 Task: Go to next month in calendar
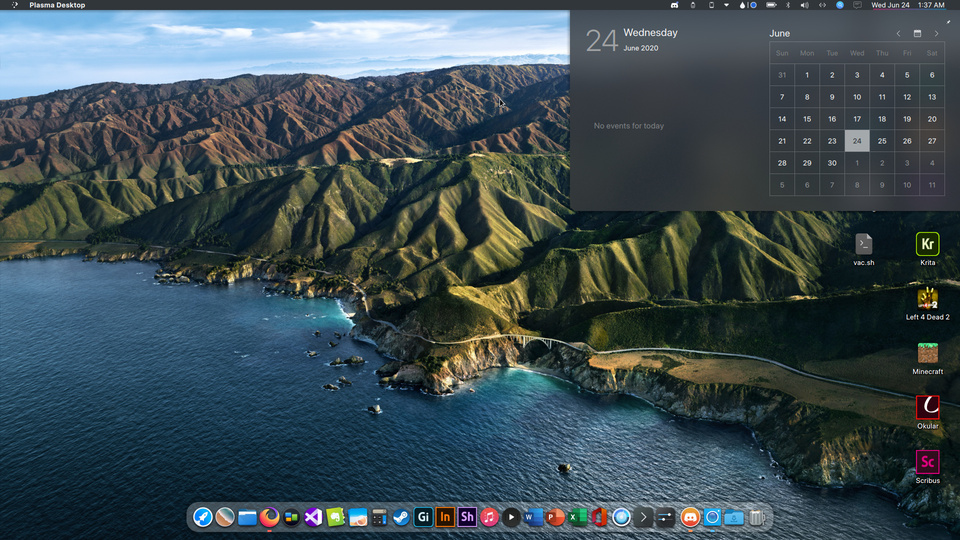coord(936,33)
